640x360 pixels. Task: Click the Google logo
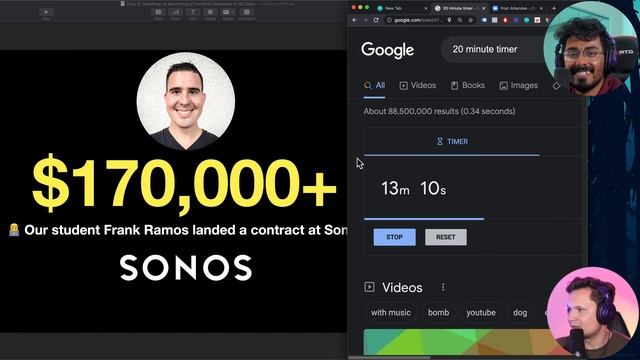click(387, 50)
